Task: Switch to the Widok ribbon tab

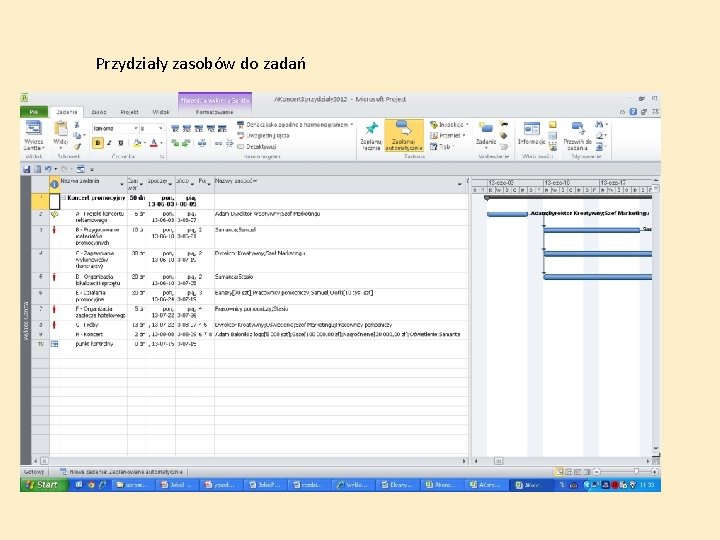Action: 161,112
